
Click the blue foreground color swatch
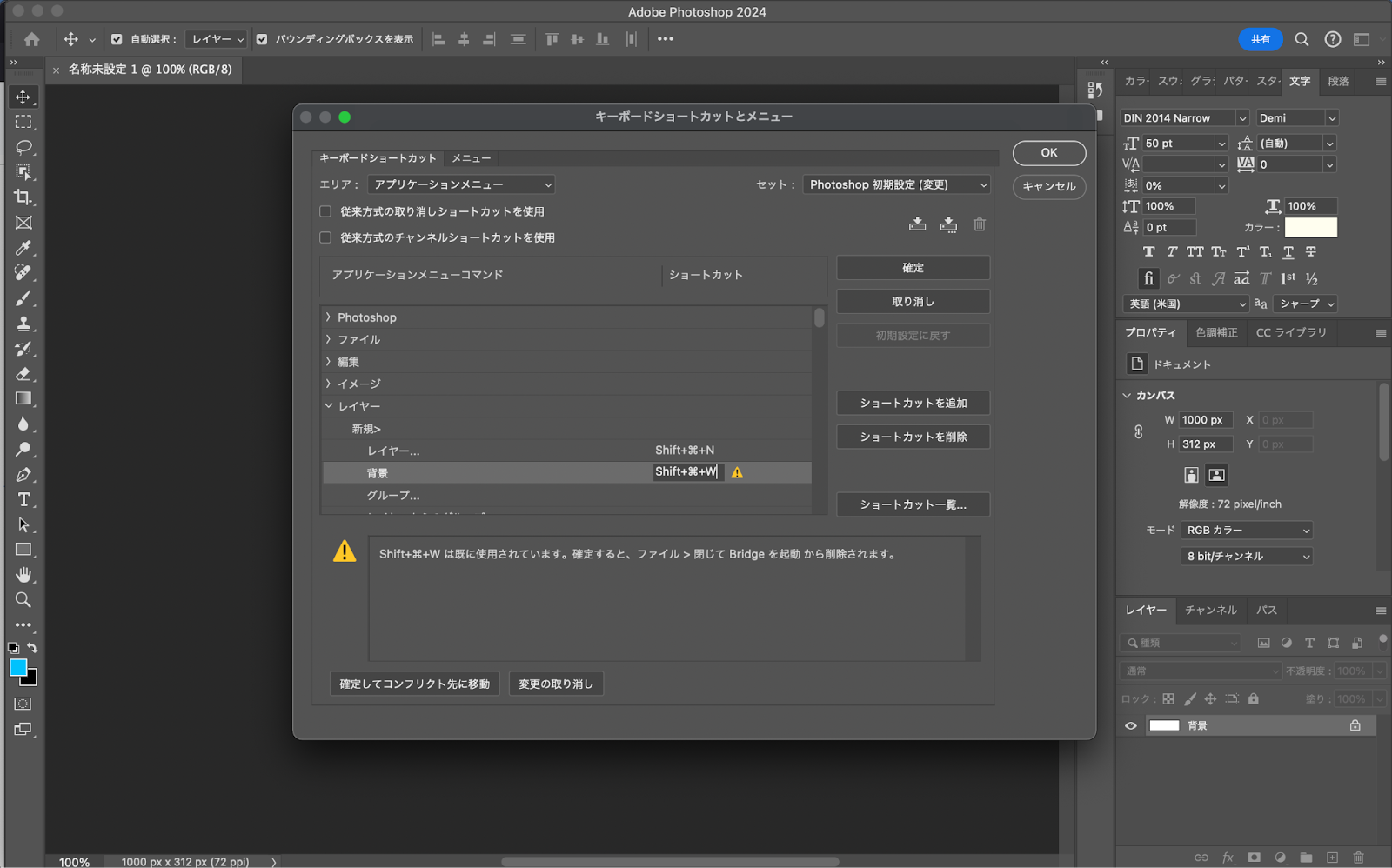[17, 667]
